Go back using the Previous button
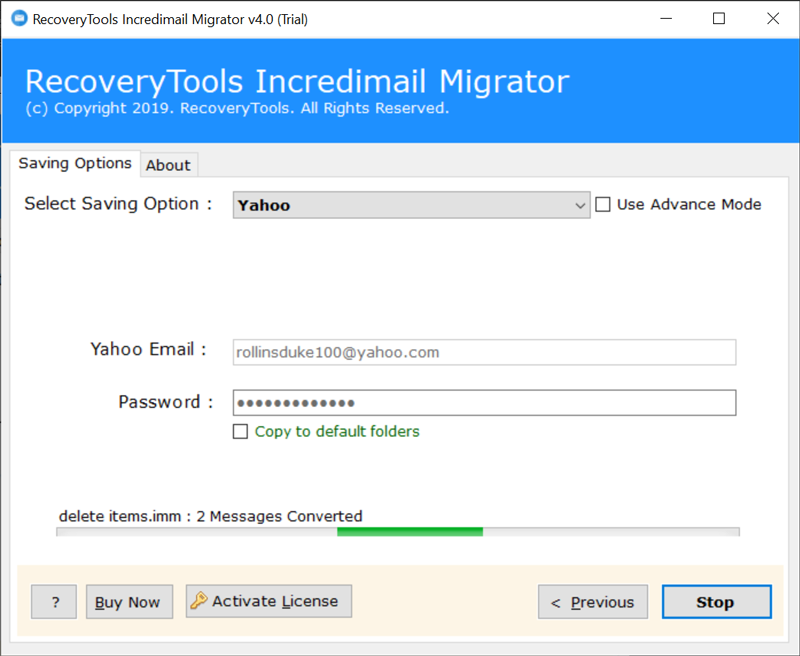 point(593,602)
